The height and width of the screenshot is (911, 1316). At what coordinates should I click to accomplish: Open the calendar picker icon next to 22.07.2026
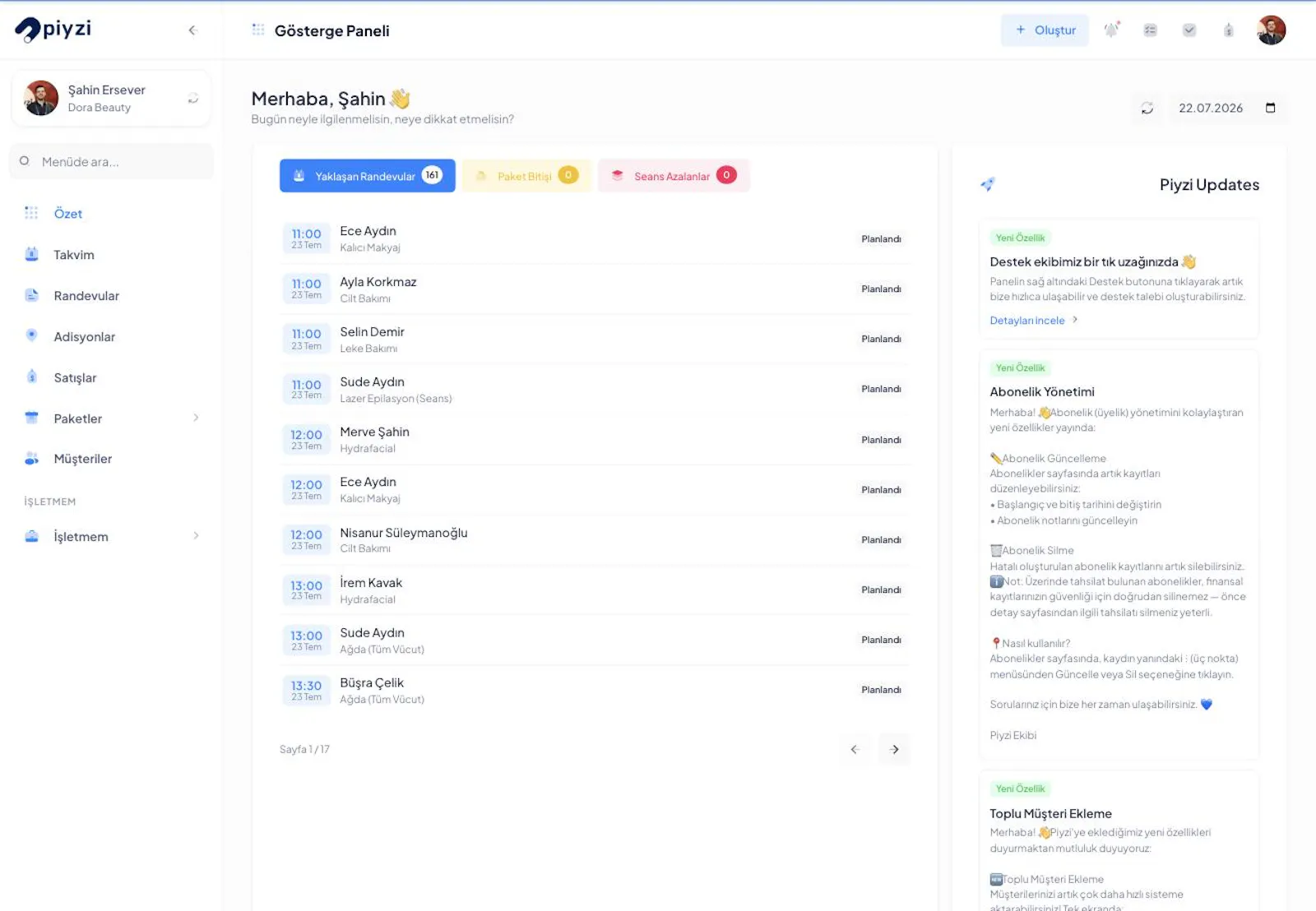pyautogui.click(x=1270, y=108)
